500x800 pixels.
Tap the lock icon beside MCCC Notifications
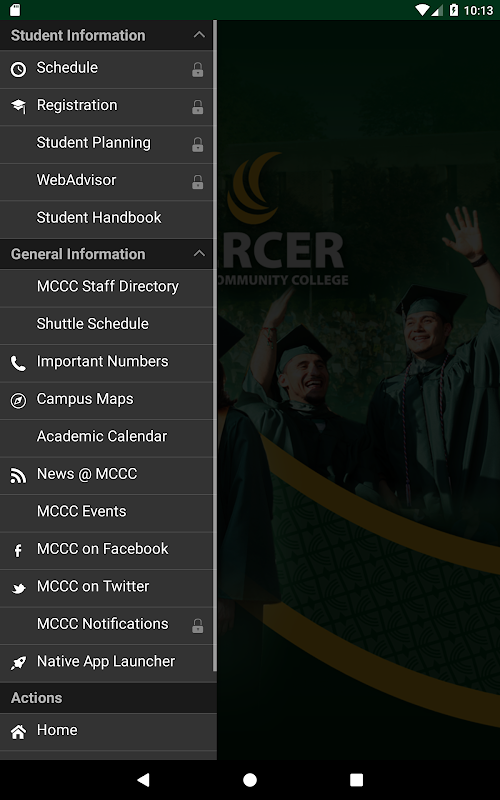pos(197,626)
